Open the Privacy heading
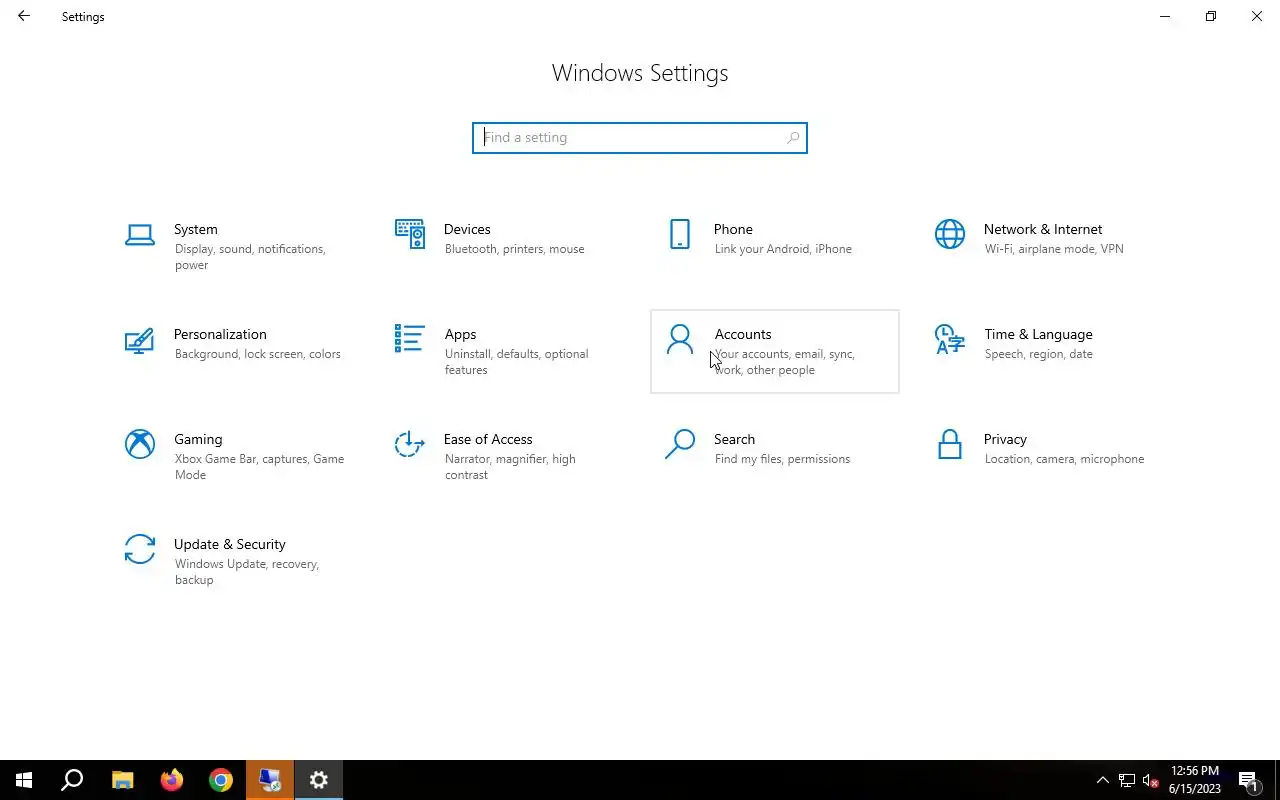 tap(1005, 439)
